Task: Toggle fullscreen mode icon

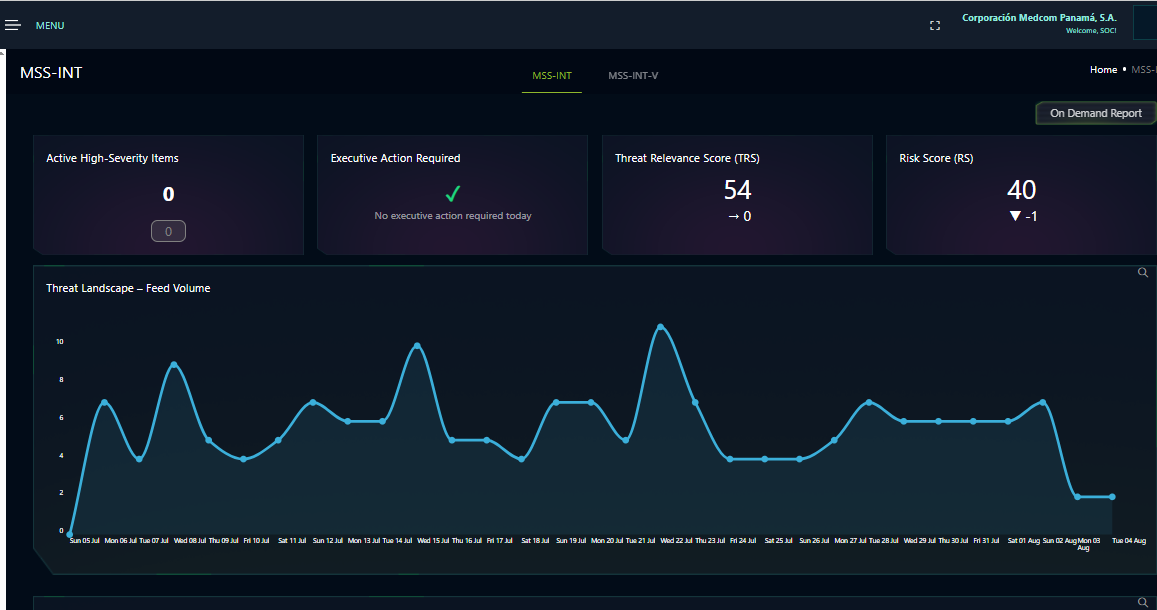Action: [935, 26]
